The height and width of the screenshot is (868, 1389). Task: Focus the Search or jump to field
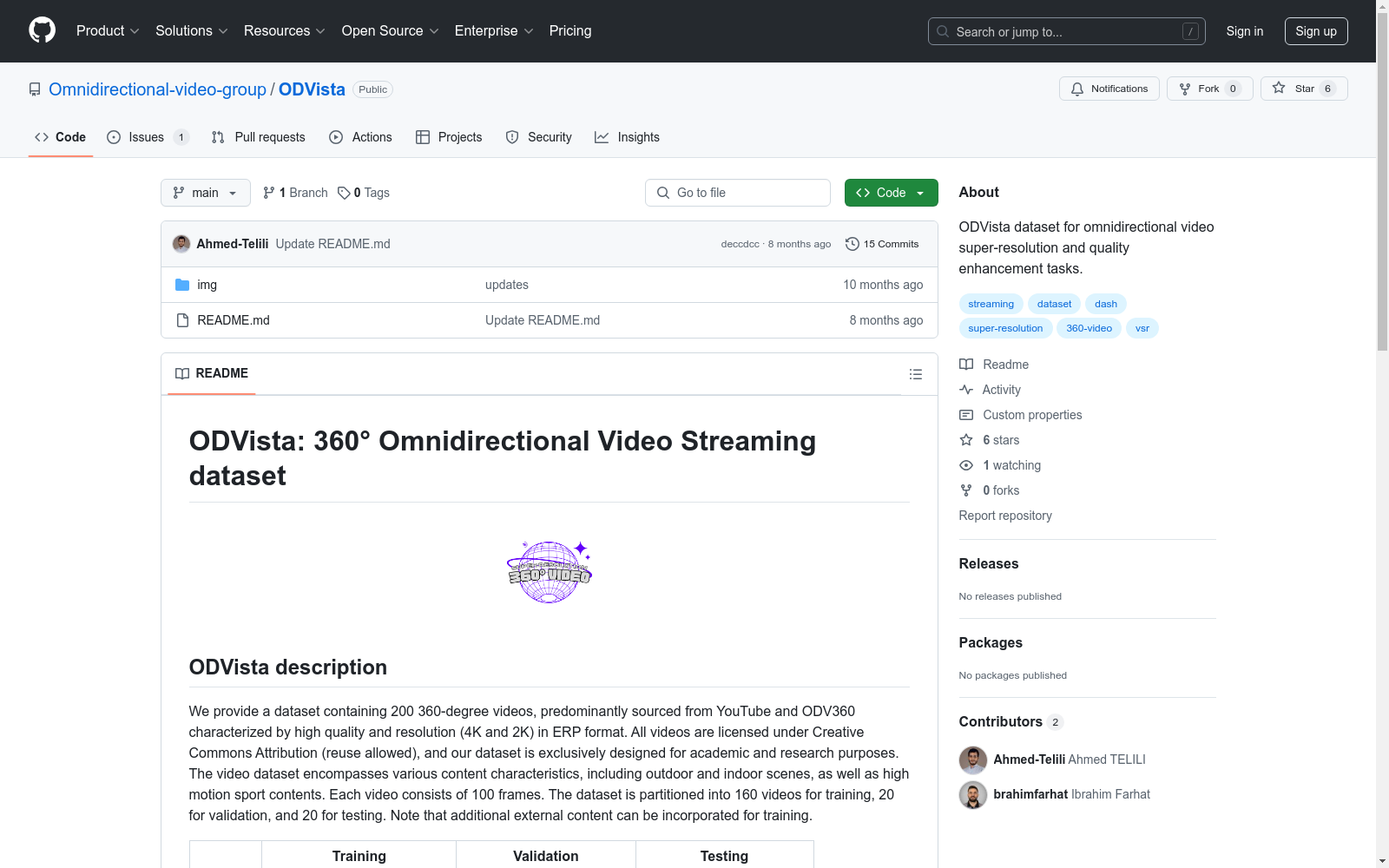tap(1067, 31)
